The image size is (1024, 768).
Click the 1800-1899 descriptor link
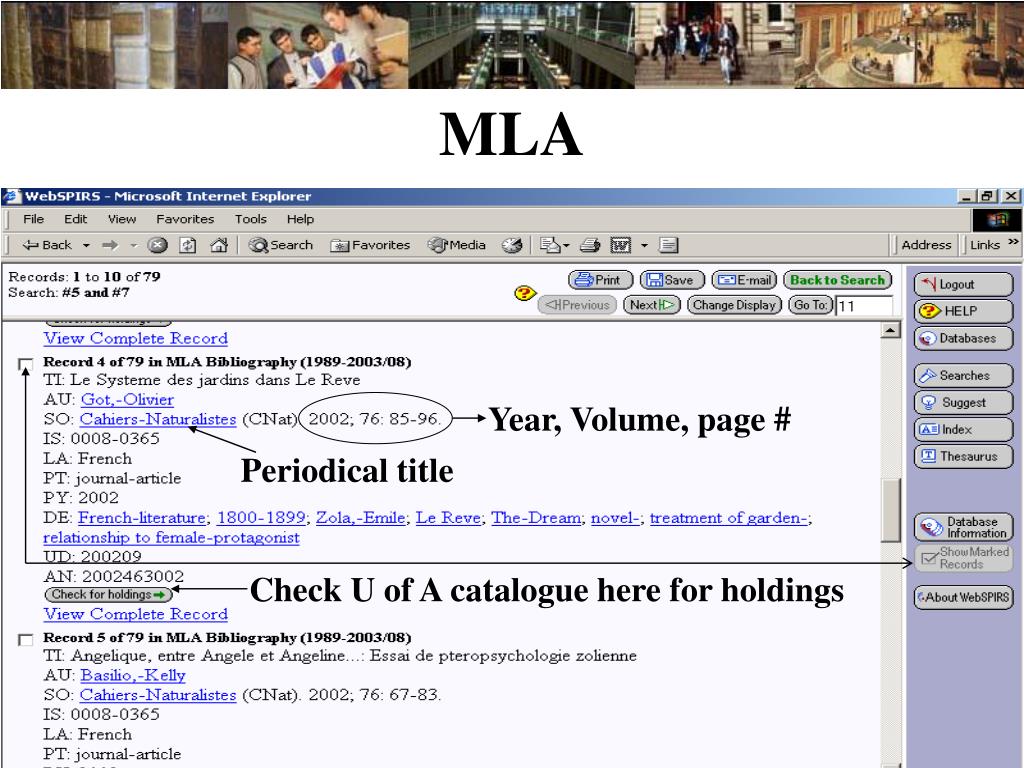click(x=261, y=518)
